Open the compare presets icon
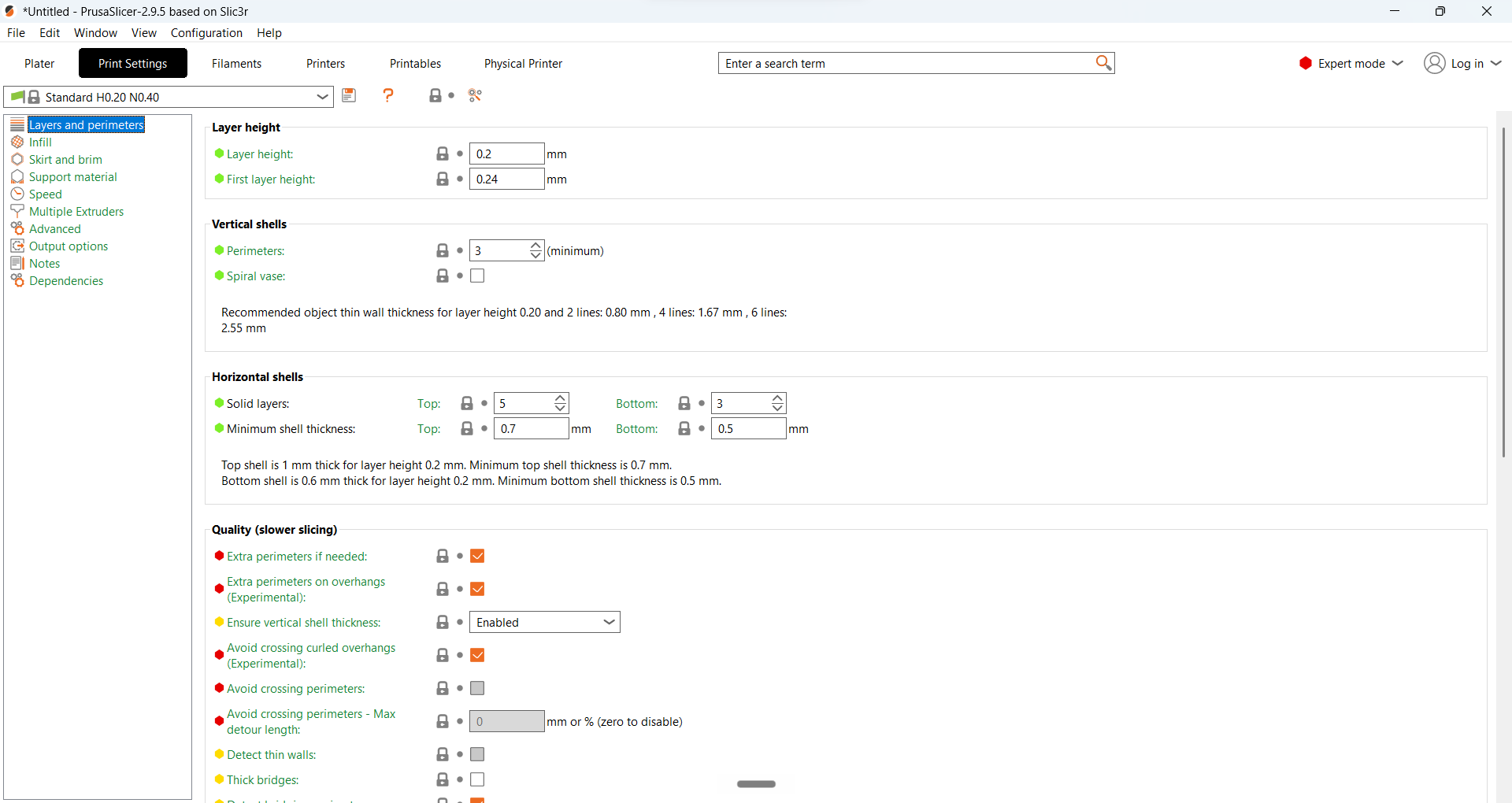This screenshot has height=803, width=1512. coord(475,95)
